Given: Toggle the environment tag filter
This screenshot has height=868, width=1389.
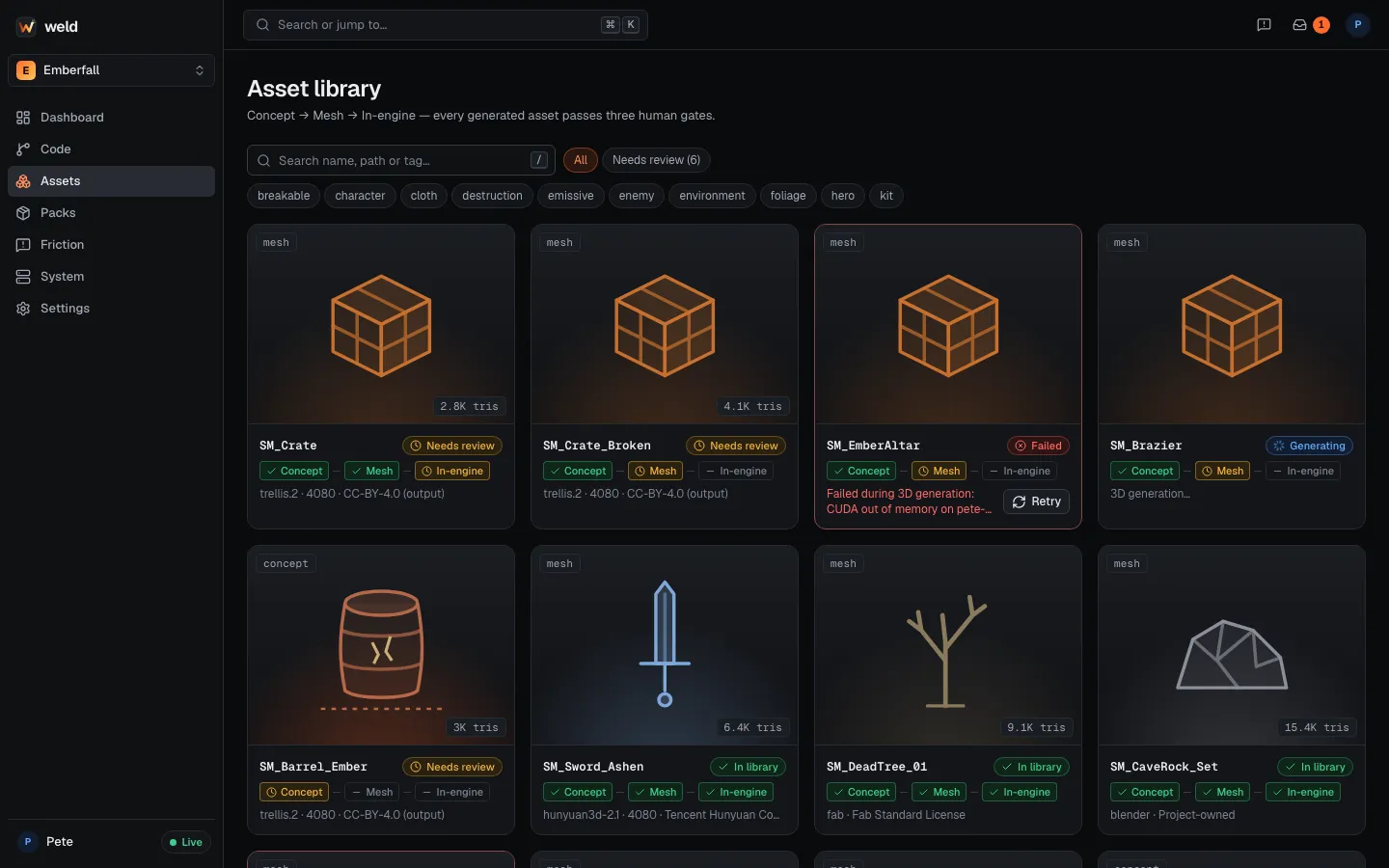Looking at the screenshot, I should click(x=712, y=196).
